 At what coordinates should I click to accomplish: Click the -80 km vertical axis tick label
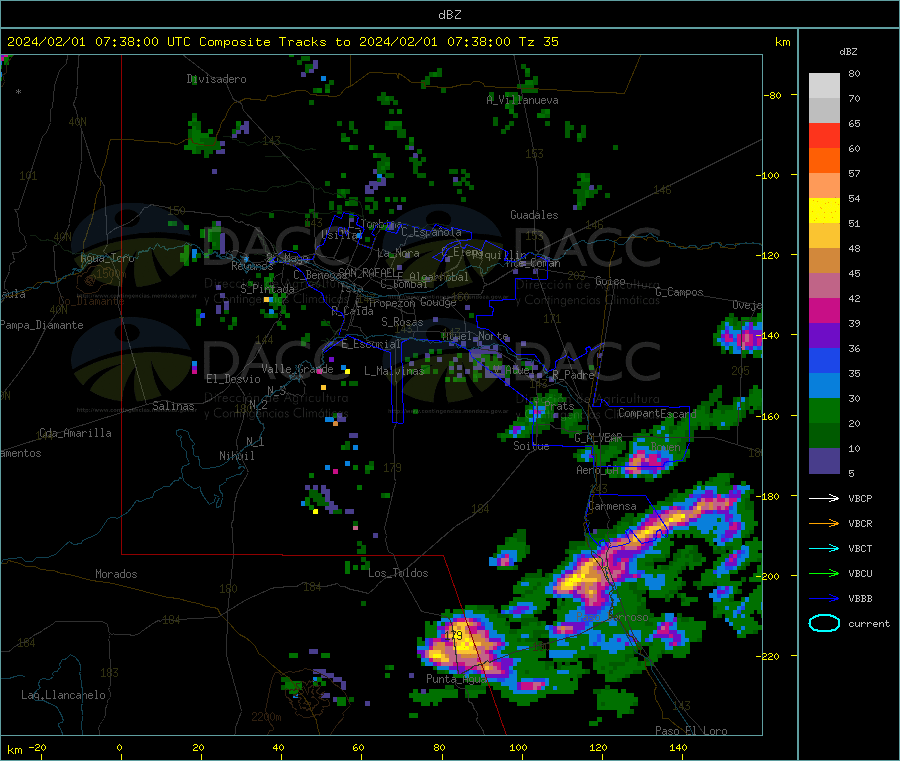click(773, 95)
